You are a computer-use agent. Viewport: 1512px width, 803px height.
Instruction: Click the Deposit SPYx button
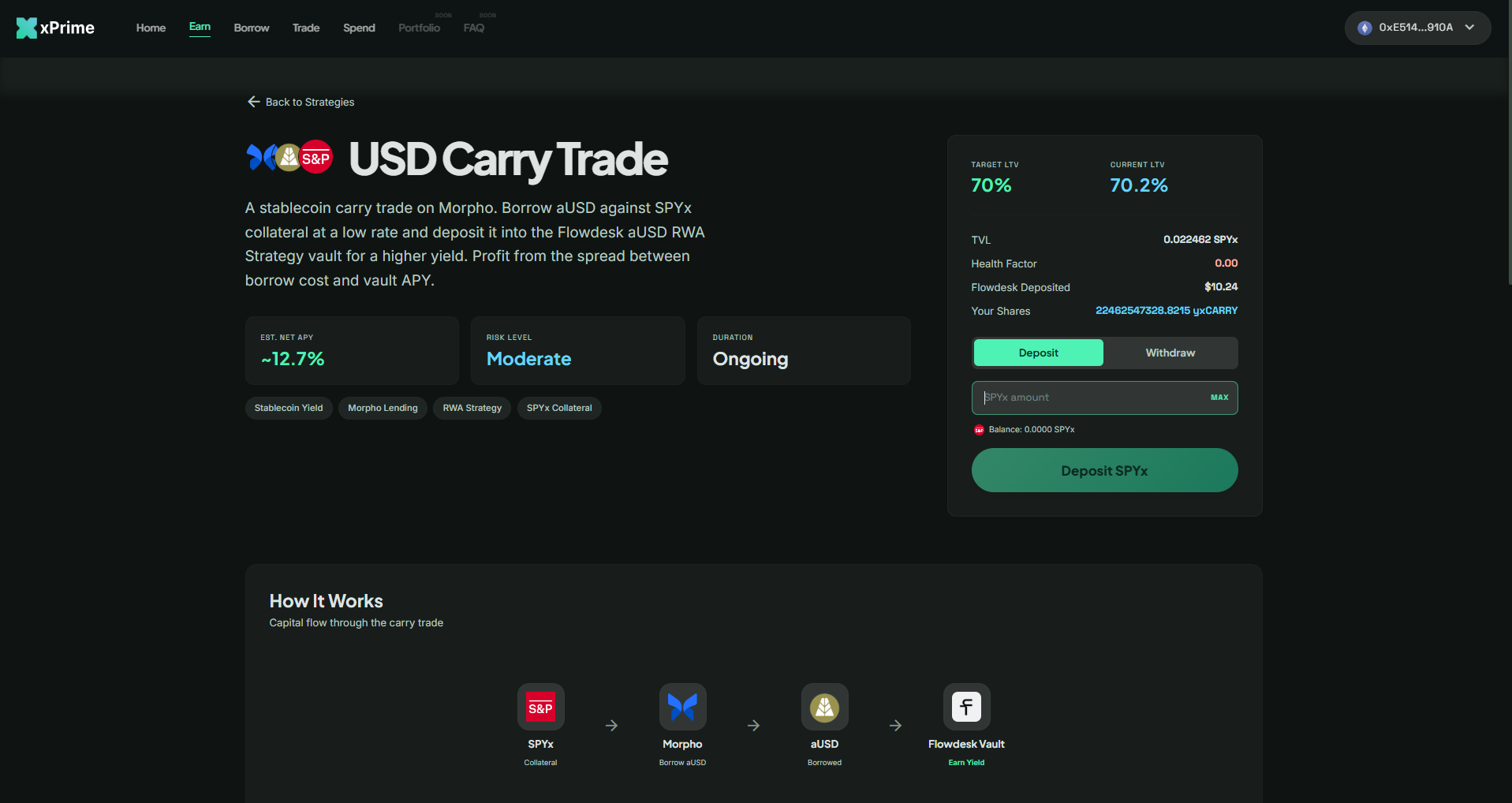pos(1104,470)
